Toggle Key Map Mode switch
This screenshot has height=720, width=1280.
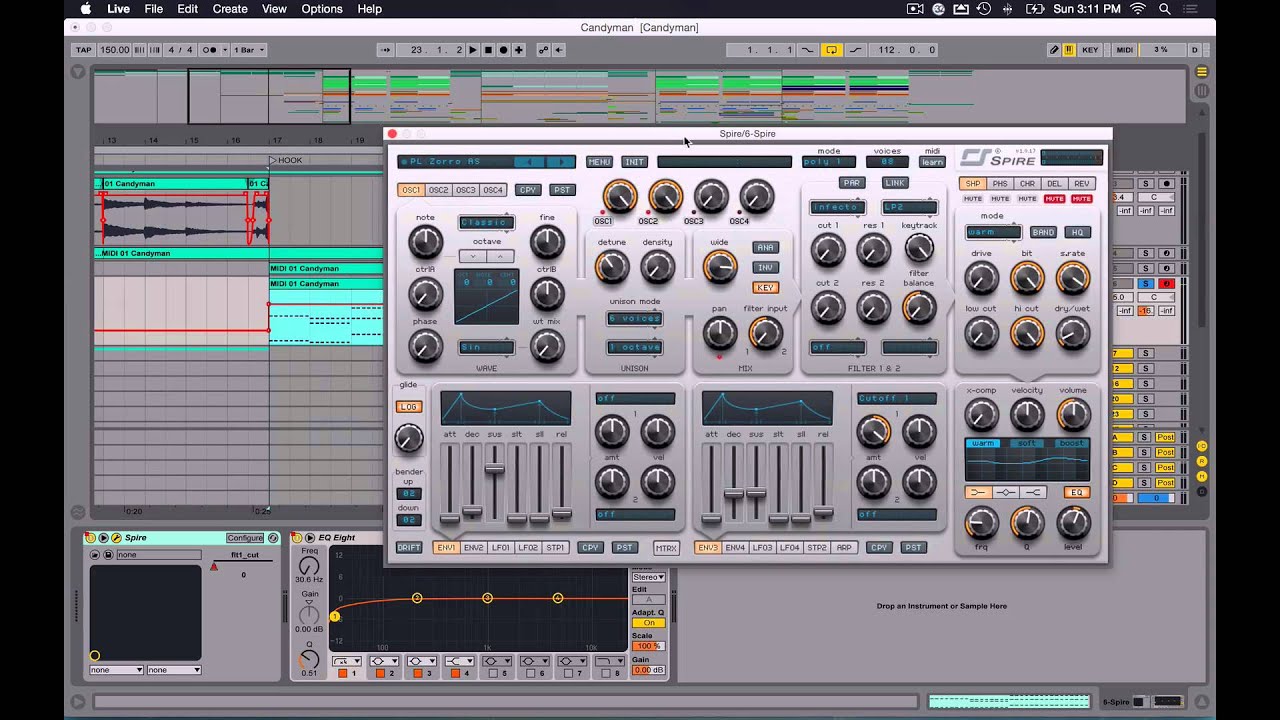(1090, 50)
